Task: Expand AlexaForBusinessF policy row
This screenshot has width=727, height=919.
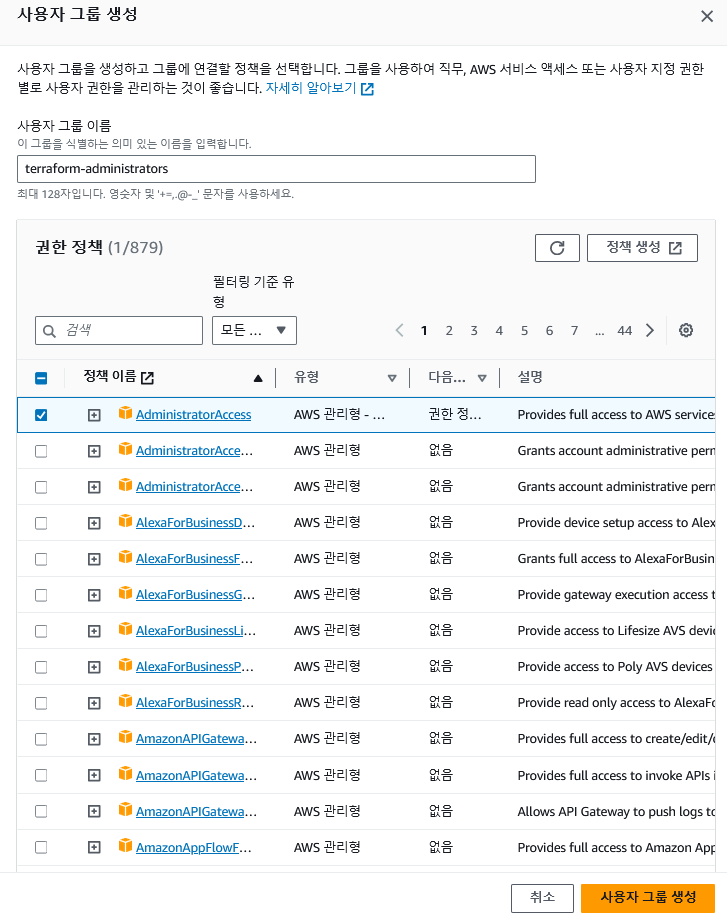Action: pyautogui.click(x=94, y=559)
